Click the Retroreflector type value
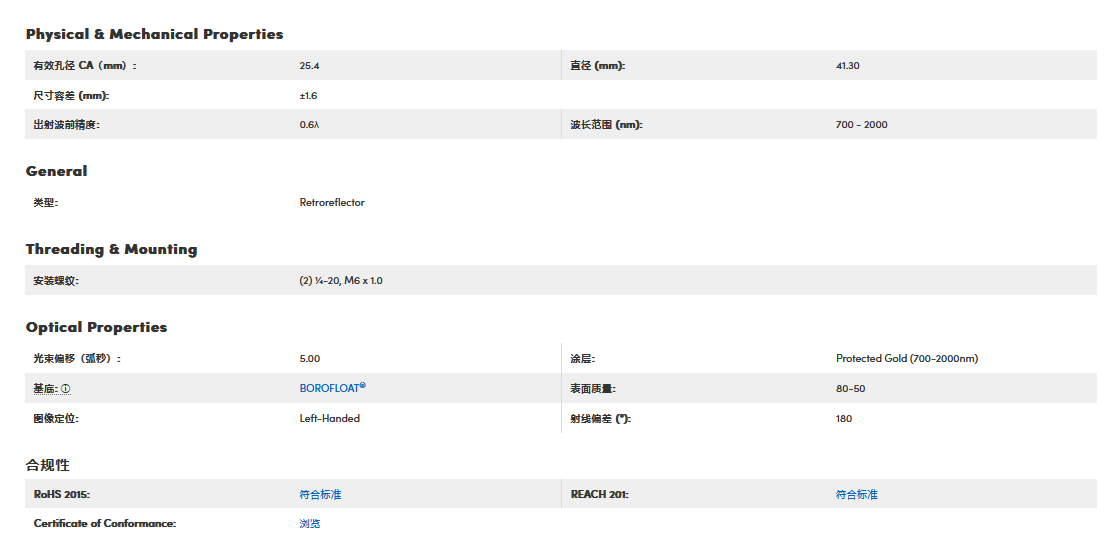The image size is (1107, 558). click(x=332, y=202)
